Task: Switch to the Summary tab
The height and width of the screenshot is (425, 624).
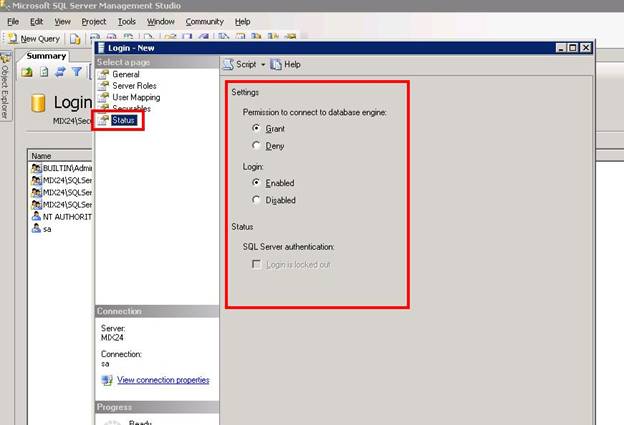Action: click(46, 56)
